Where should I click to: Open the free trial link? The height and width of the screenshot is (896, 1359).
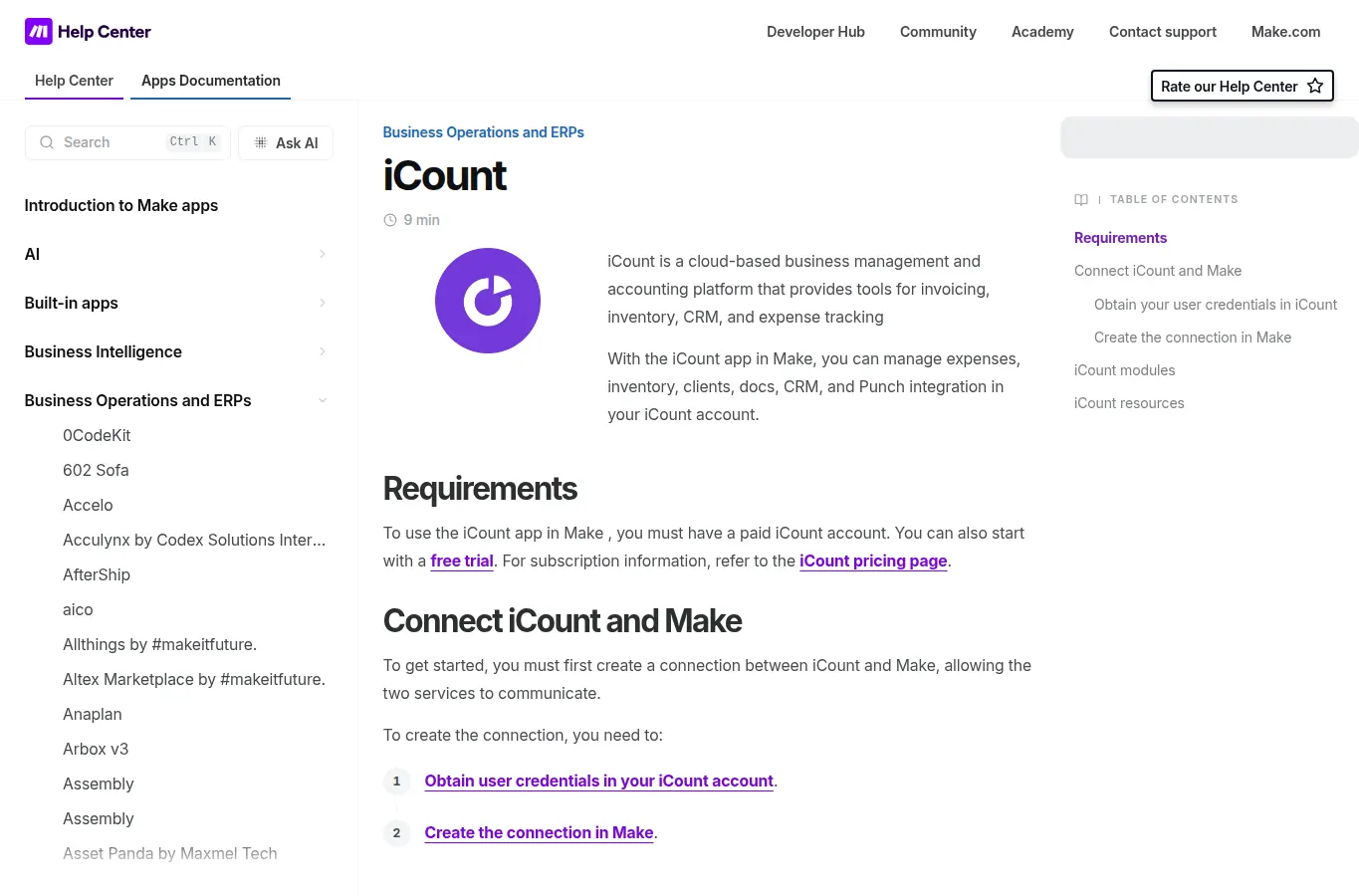click(x=462, y=560)
